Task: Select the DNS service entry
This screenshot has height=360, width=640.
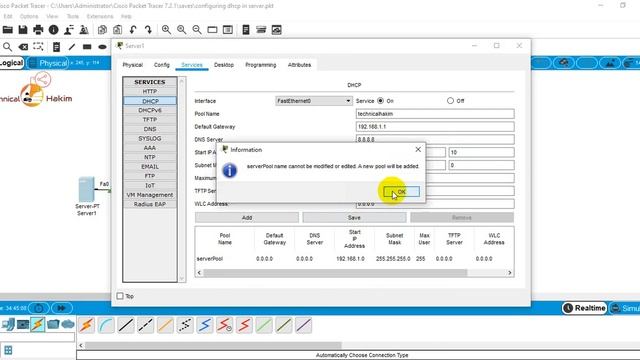Action: (x=150, y=129)
